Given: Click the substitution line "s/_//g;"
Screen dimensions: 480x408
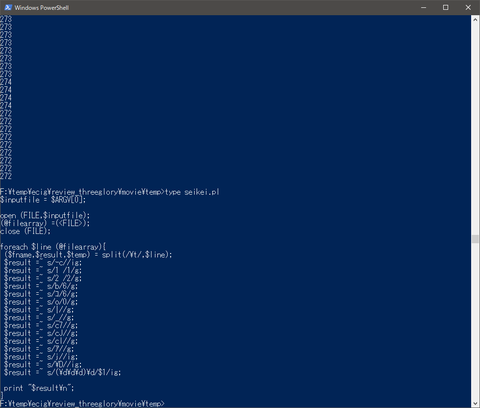Looking at the screenshot, I should tap(39, 318).
